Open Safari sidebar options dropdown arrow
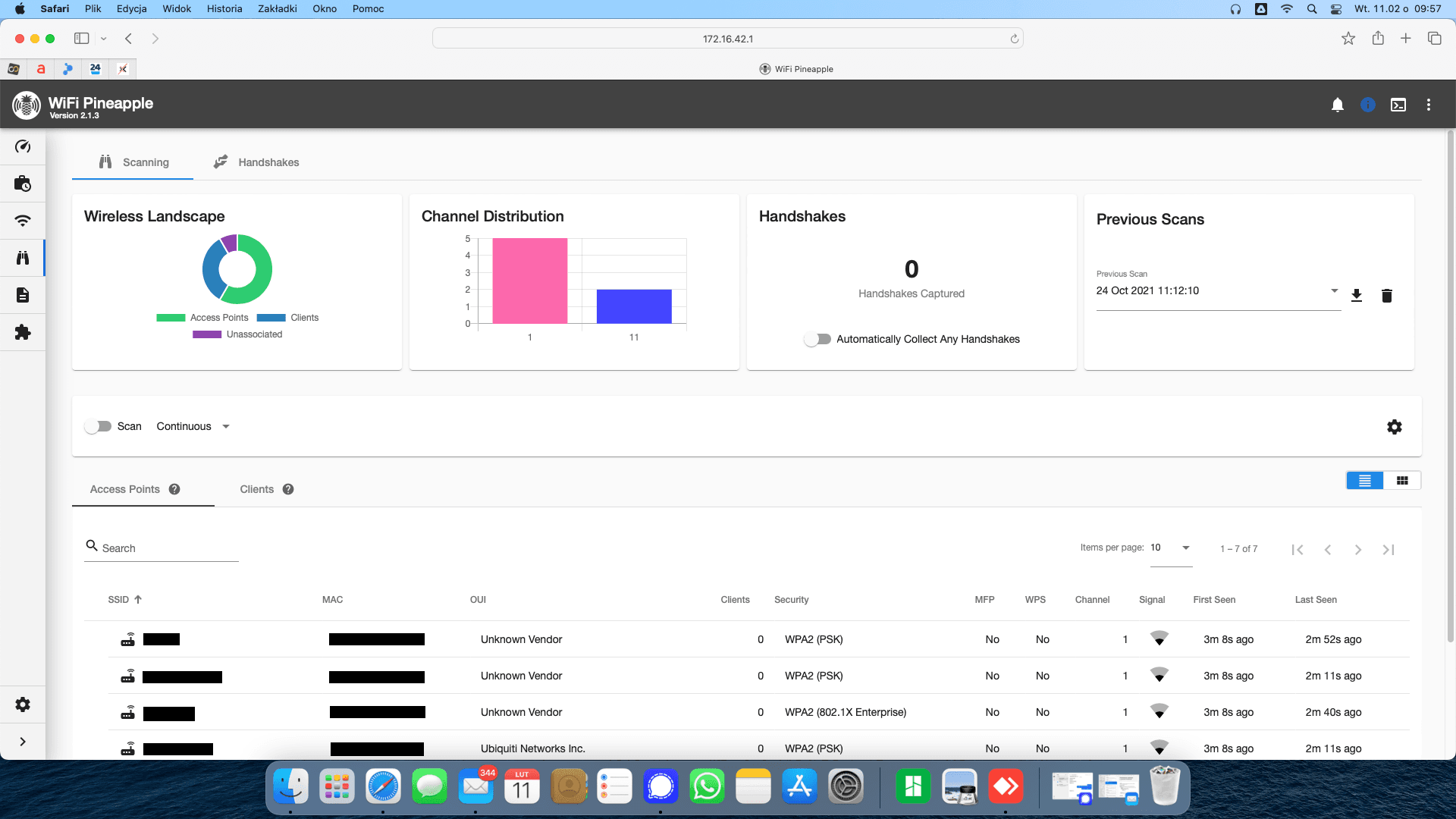This screenshot has height=819, width=1456. click(x=104, y=39)
